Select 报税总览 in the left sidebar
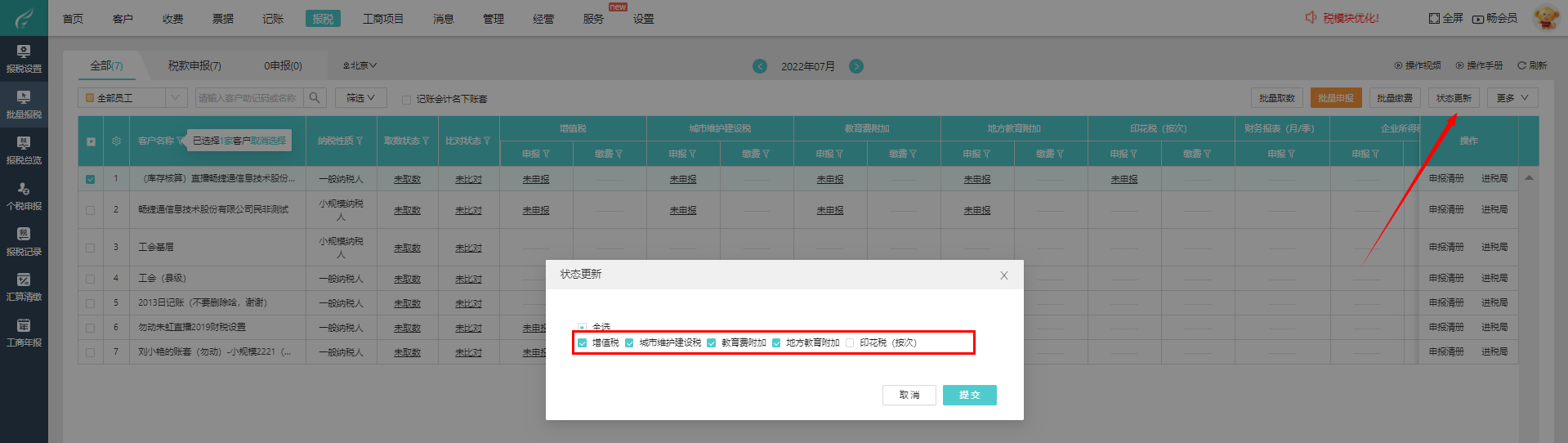 point(24,150)
